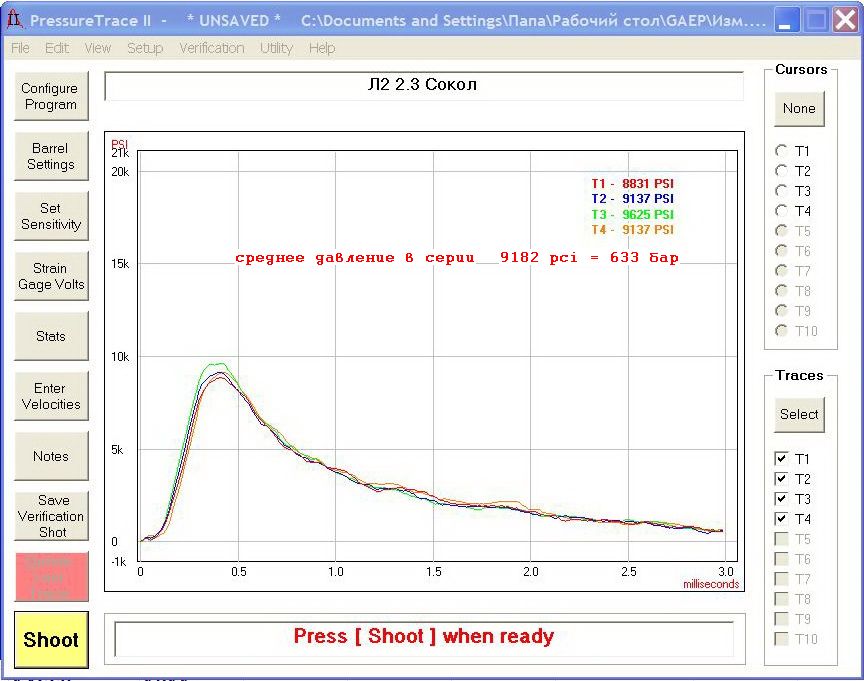Image resolution: width=864 pixels, height=681 pixels.
Task: Open the Configure Program button
Action: (50, 96)
